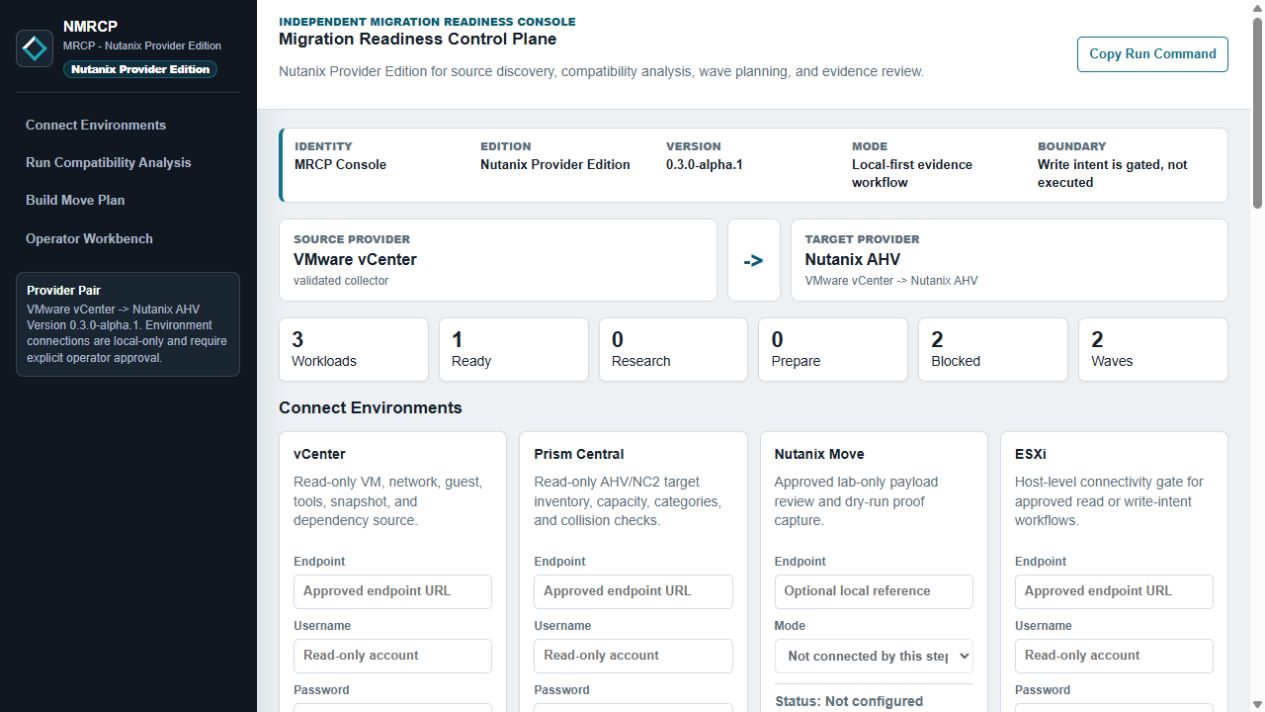This screenshot has width=1265, height=712.
Task: Select Build Move Plan in sidebar
Action: (75, 200)
